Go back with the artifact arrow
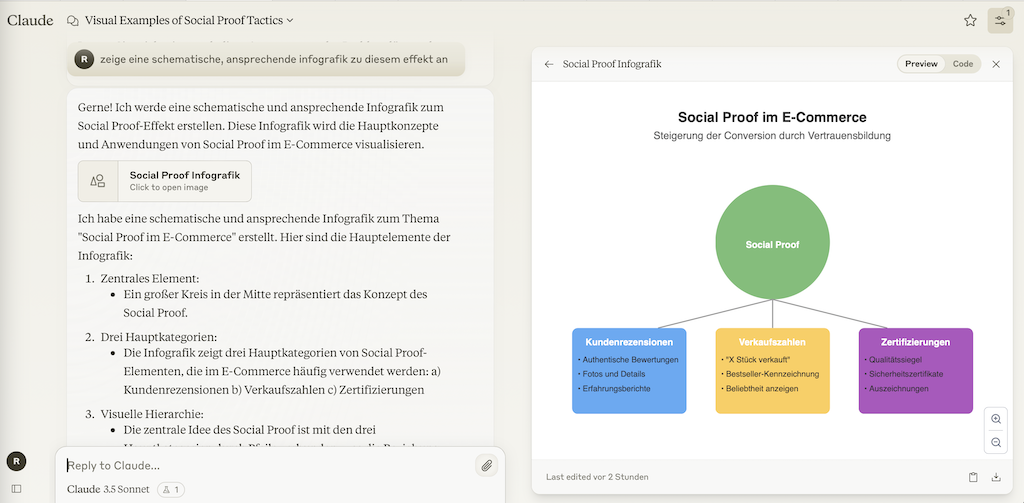 549,64
